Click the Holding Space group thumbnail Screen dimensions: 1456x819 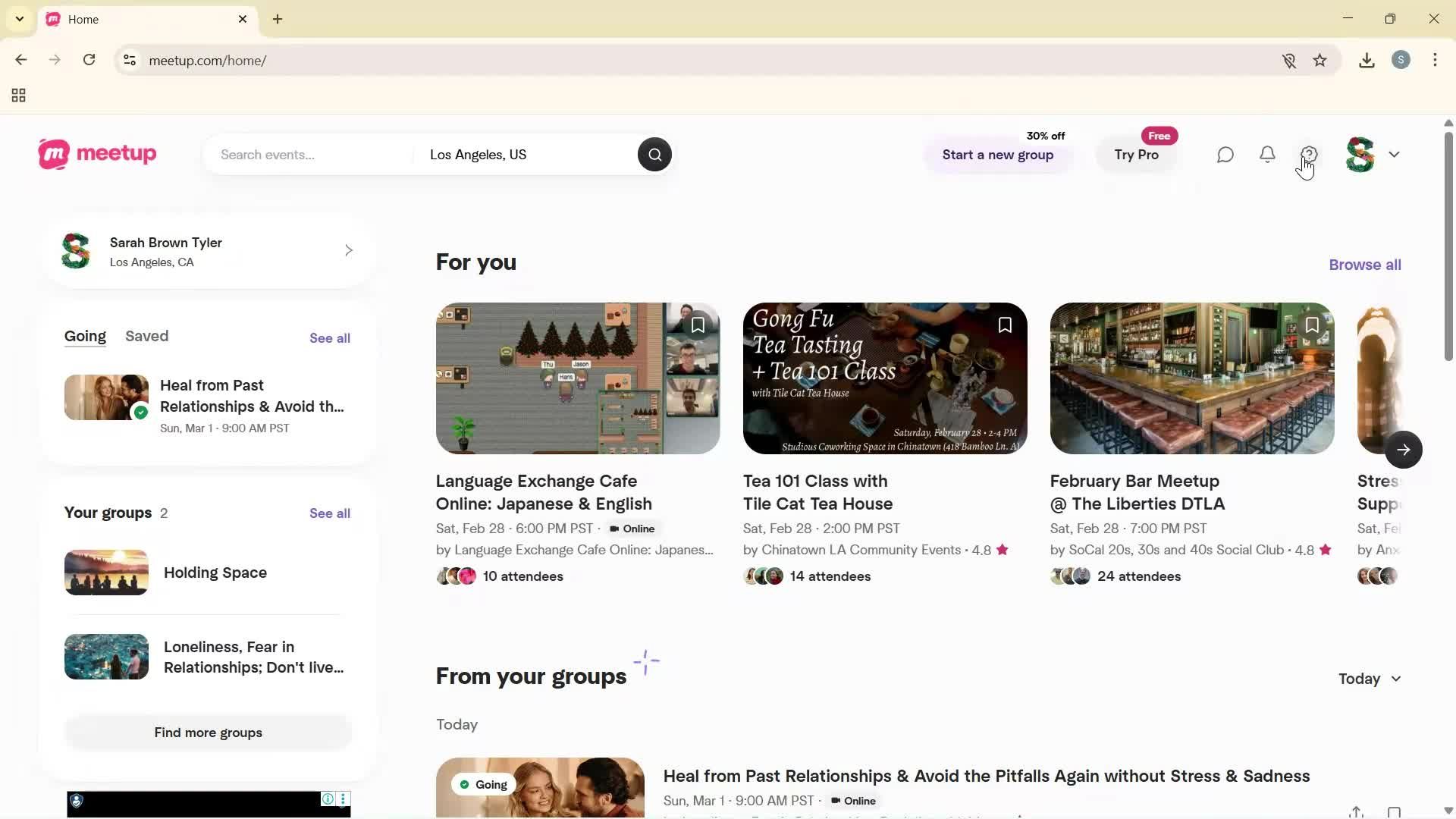105,572
